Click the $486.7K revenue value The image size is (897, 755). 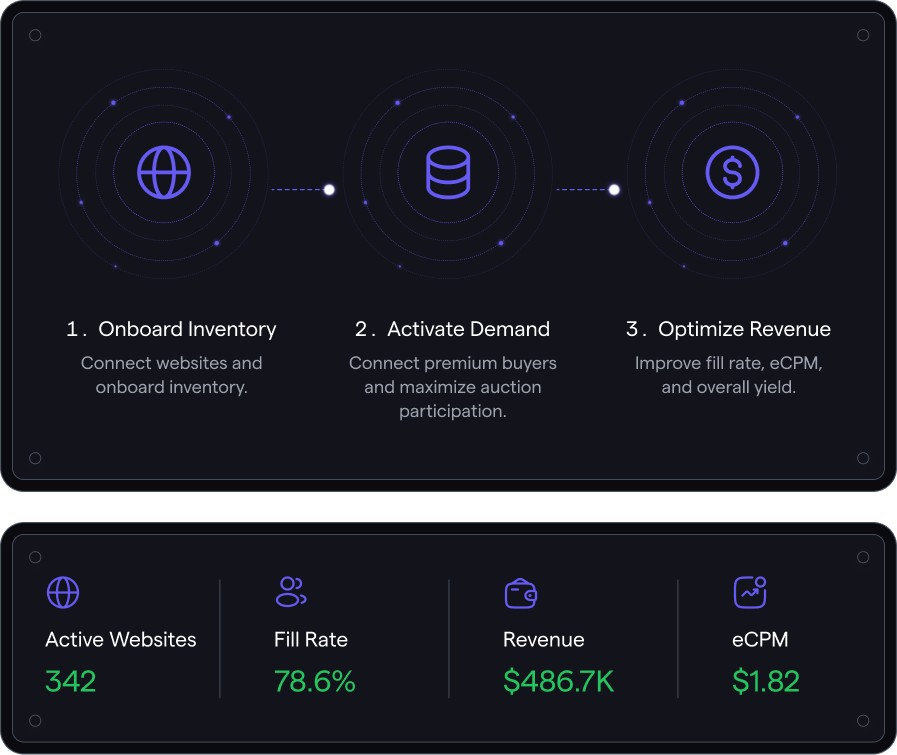coord(558,681)
